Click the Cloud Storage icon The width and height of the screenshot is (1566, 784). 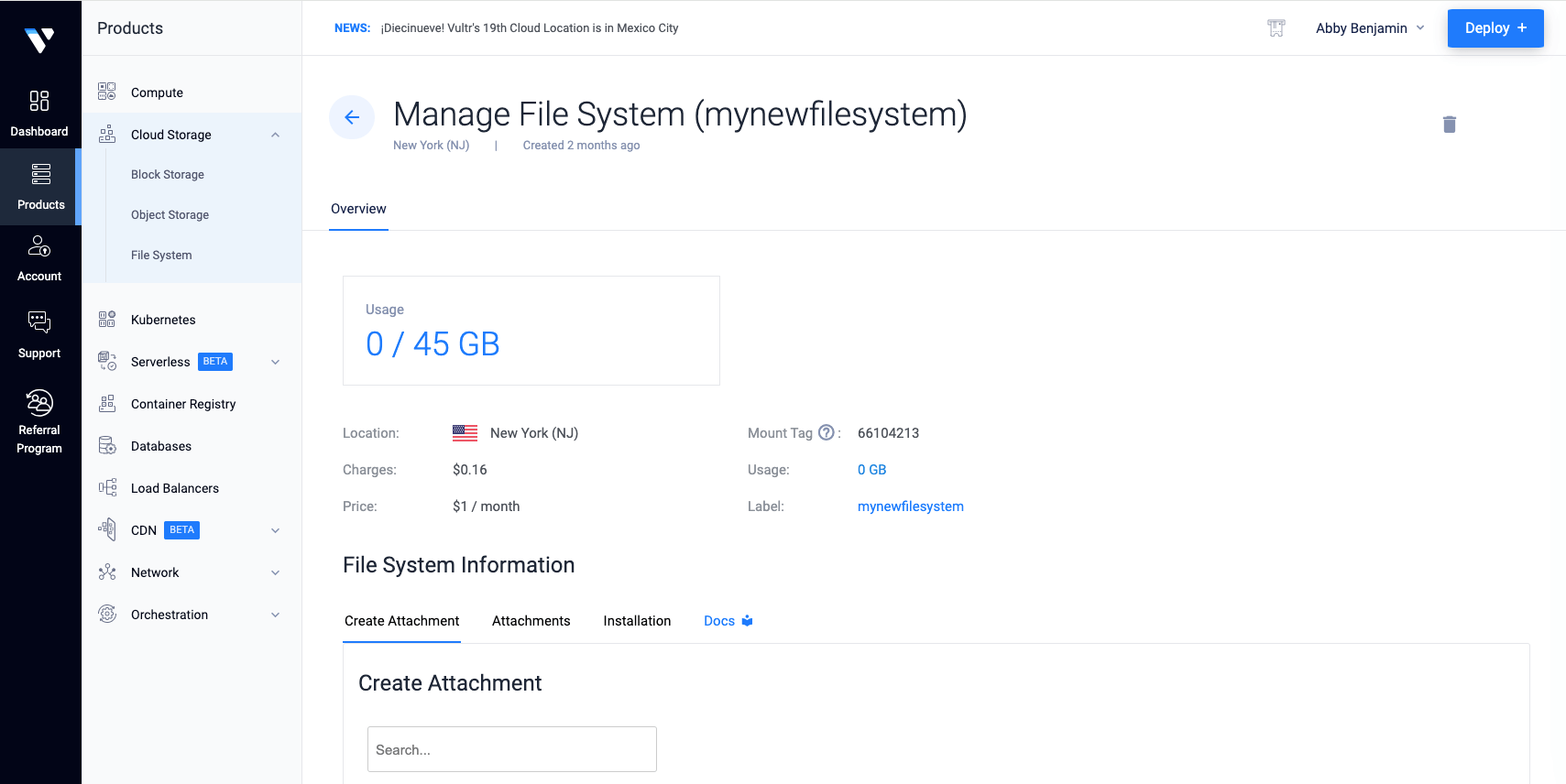coord(107,134)
